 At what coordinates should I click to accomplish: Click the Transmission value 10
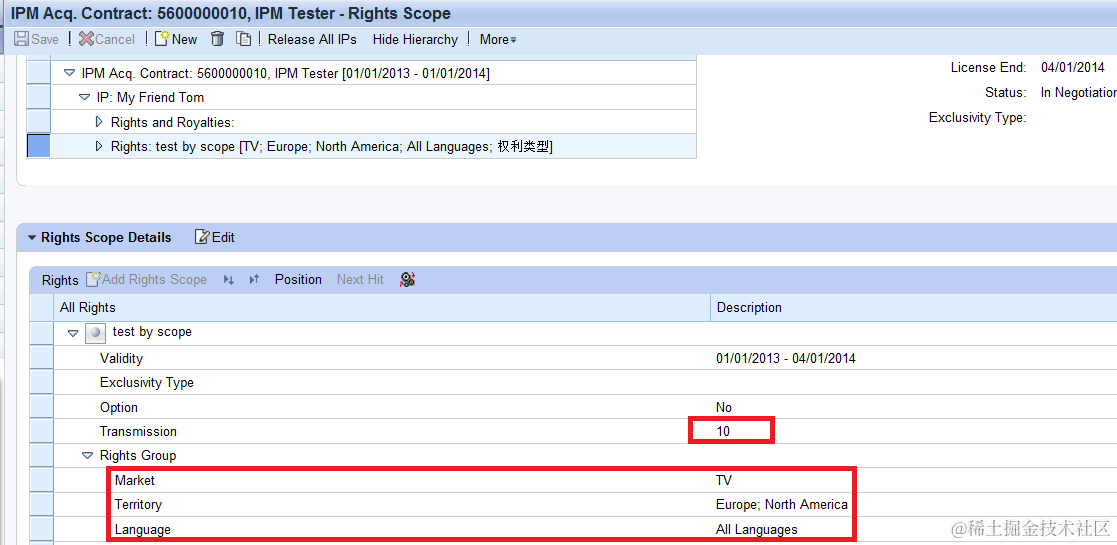(723, 431)
